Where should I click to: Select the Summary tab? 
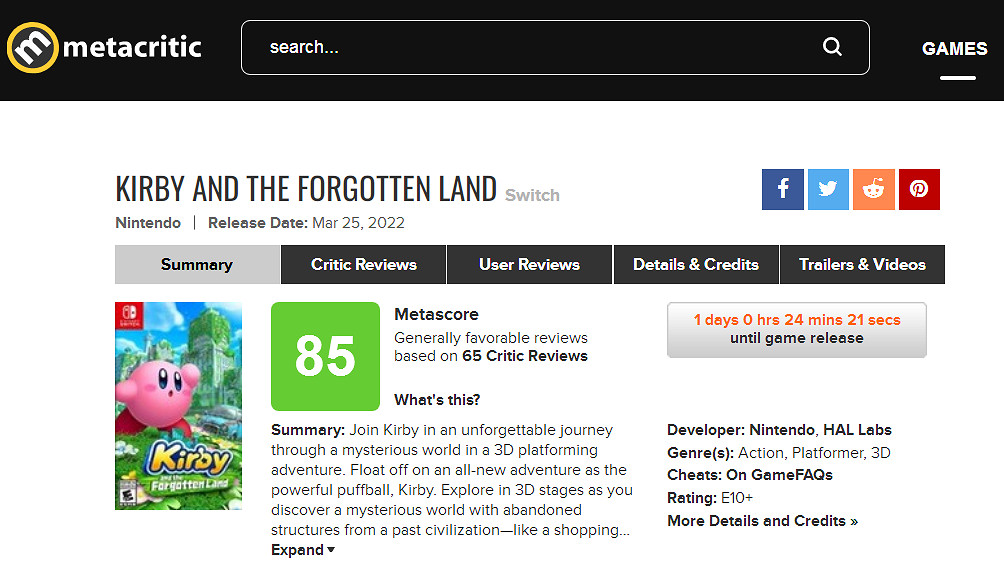(x=197, y=265)
